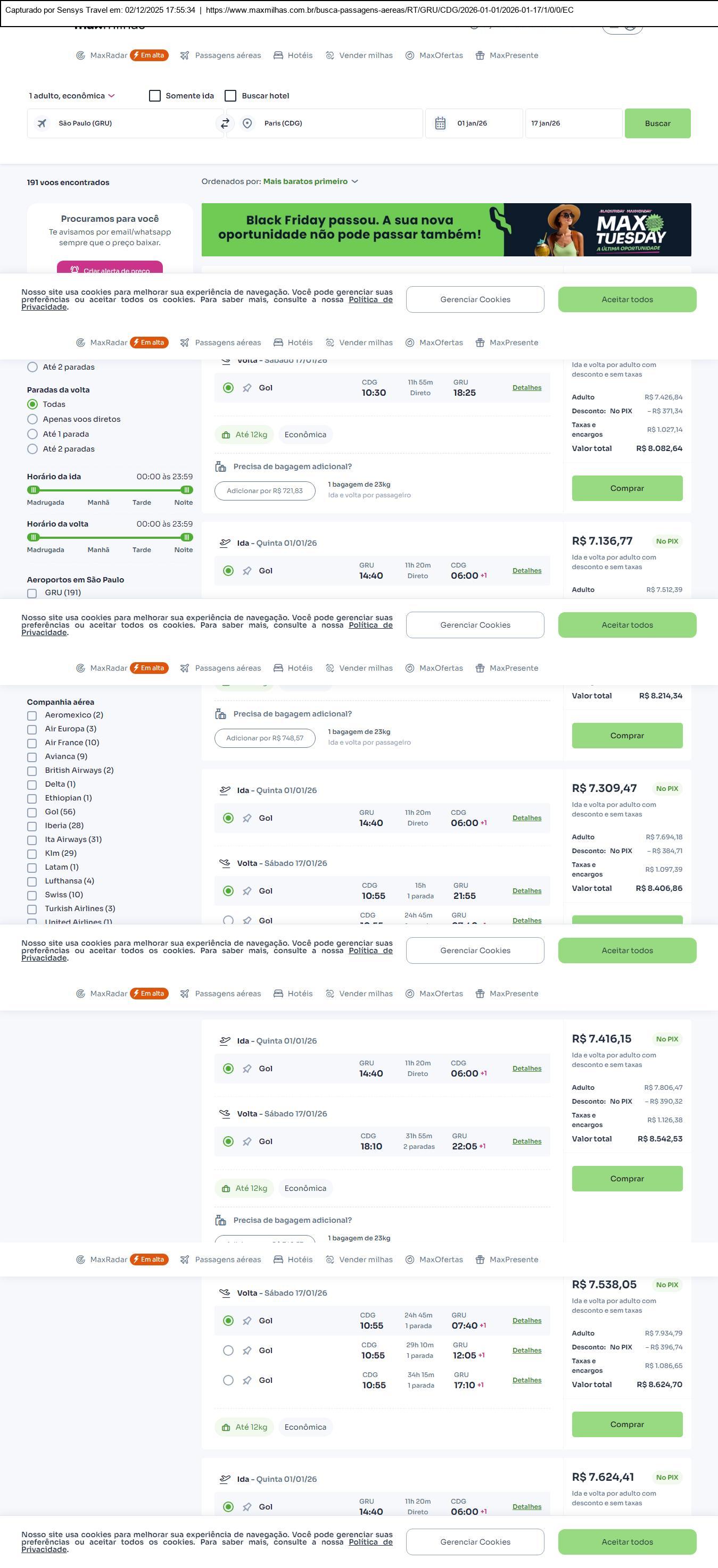This screenshot has height=1568, width=718.
Task: Click luggage icon above Adicionar por R$ 721,83
Action: pyautogui.click(x=220, y=466)
